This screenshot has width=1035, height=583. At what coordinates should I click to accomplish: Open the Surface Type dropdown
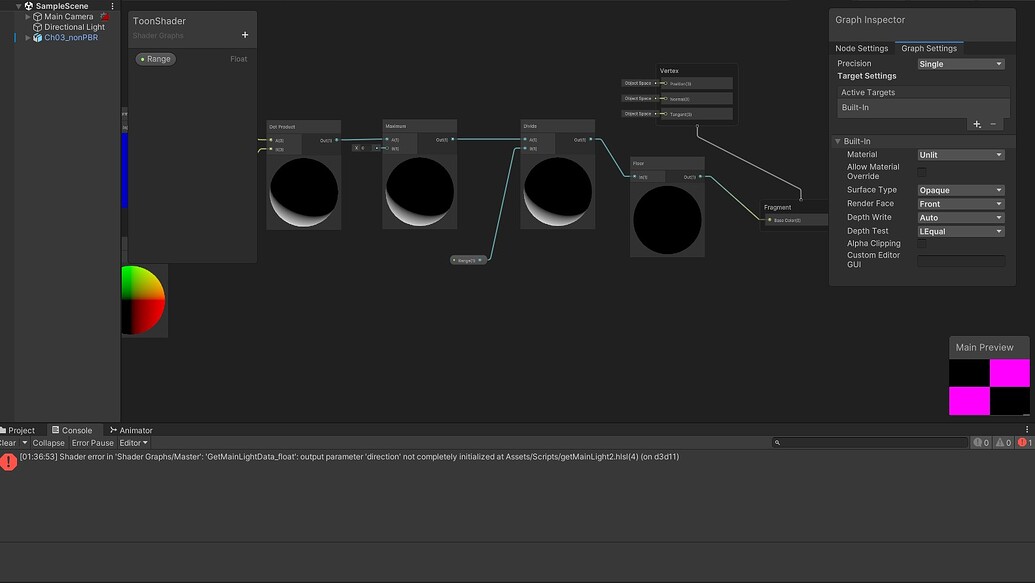(959, 189)
